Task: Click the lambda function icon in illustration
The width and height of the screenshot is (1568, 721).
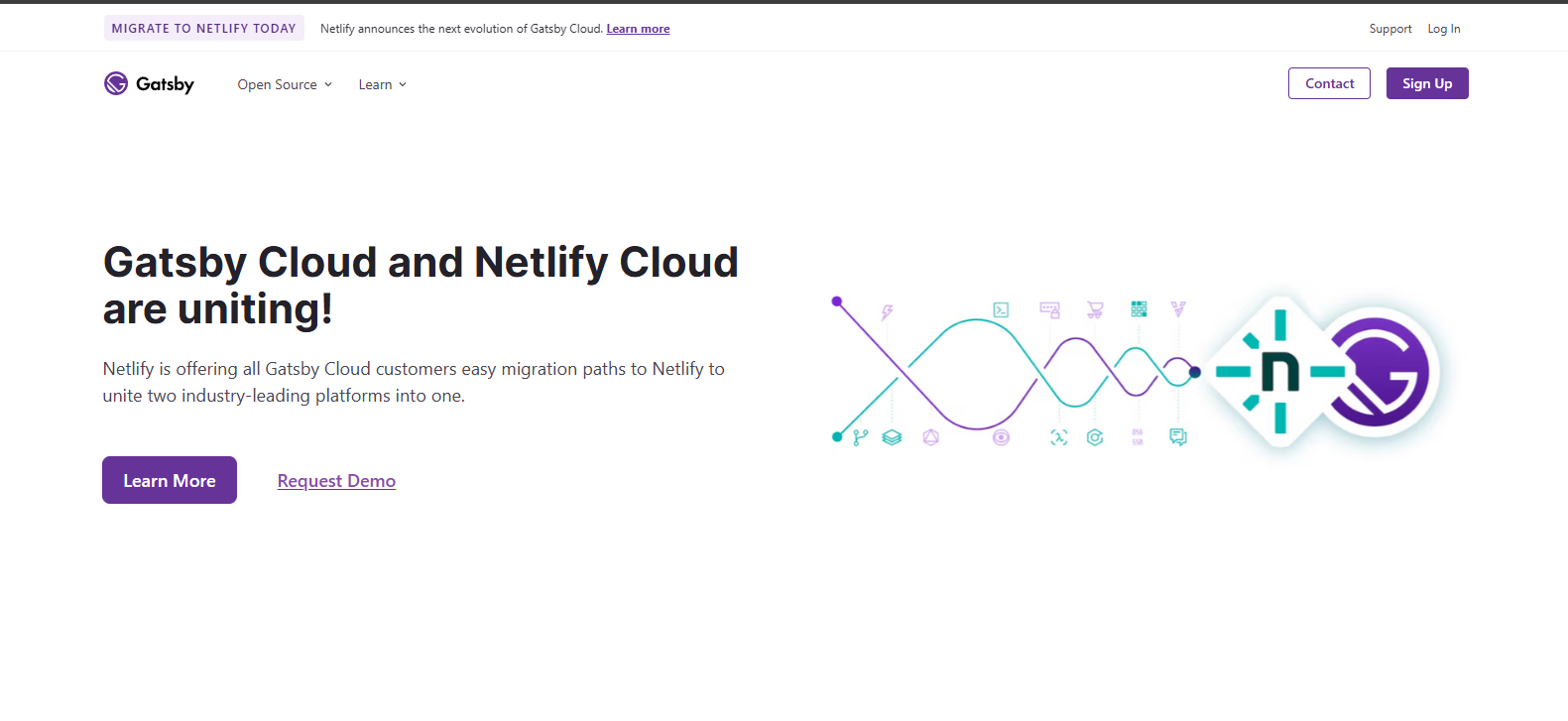Action: pyautogui.click(x=1059, y=437)
